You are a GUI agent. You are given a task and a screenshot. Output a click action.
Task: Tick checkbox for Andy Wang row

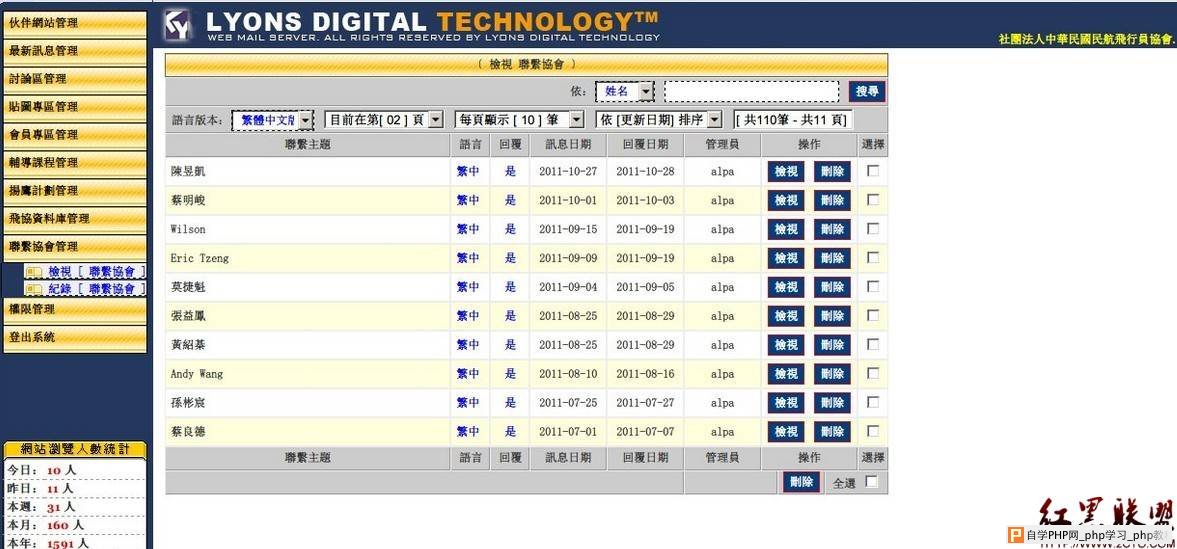[872, 373]
